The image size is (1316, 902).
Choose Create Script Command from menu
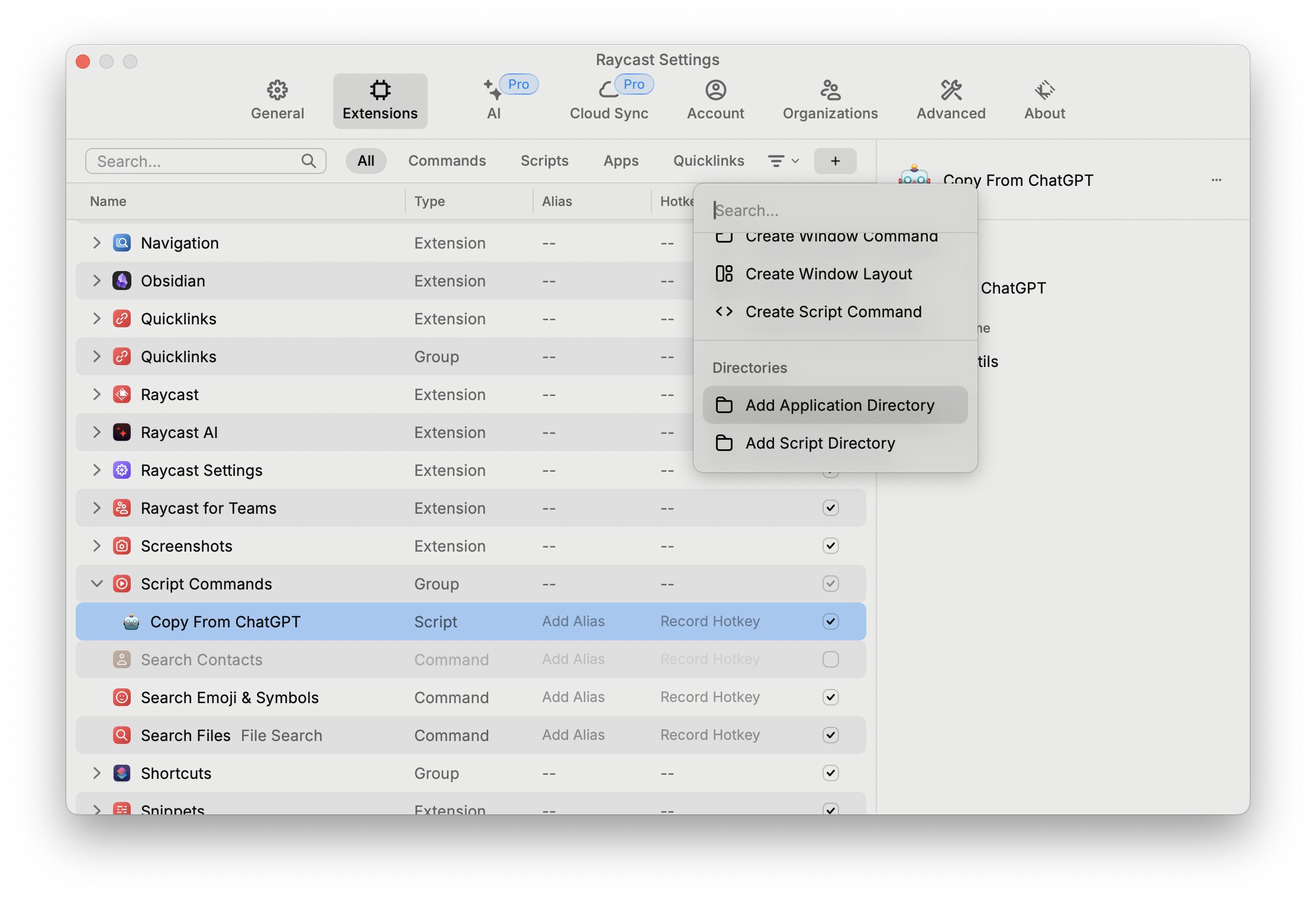(x=835, y=312)
